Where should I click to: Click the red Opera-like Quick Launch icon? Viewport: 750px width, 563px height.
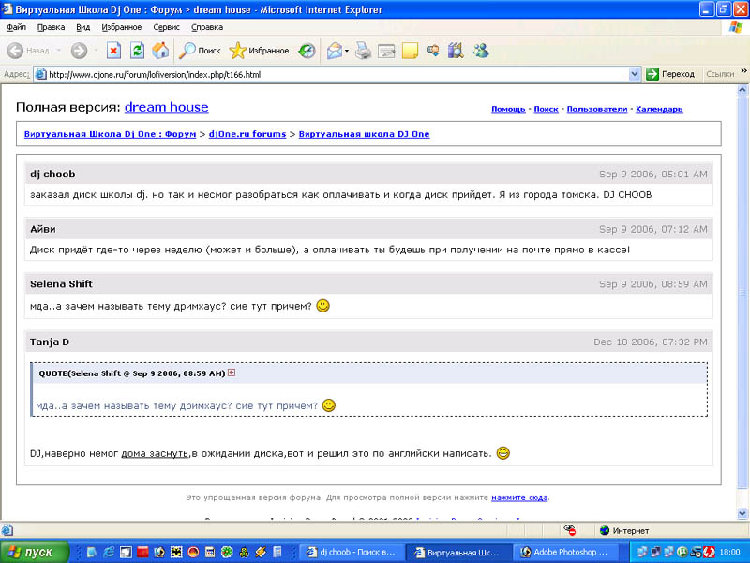click(193, 552)
